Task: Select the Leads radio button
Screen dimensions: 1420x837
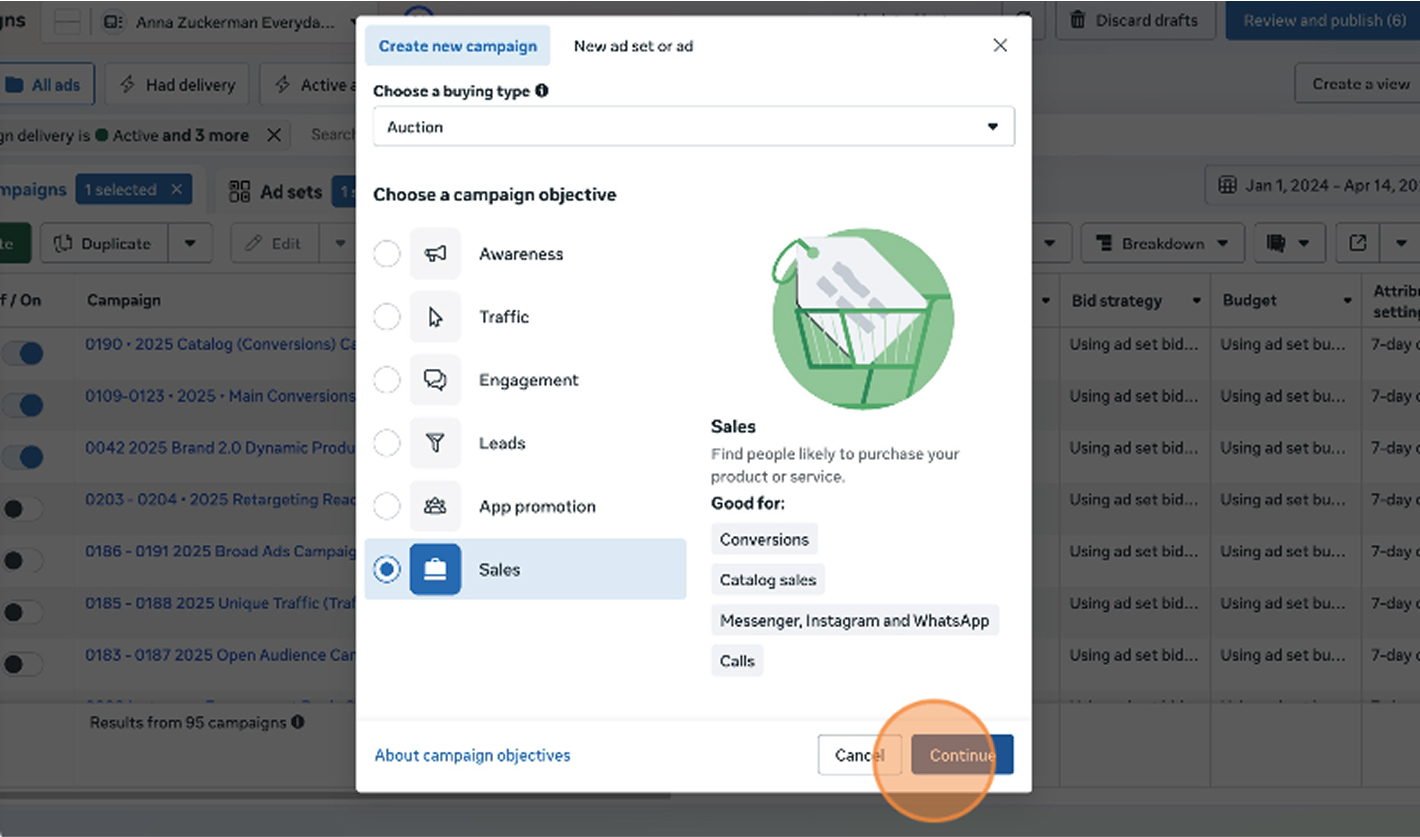Action: (x=387, y=443)
